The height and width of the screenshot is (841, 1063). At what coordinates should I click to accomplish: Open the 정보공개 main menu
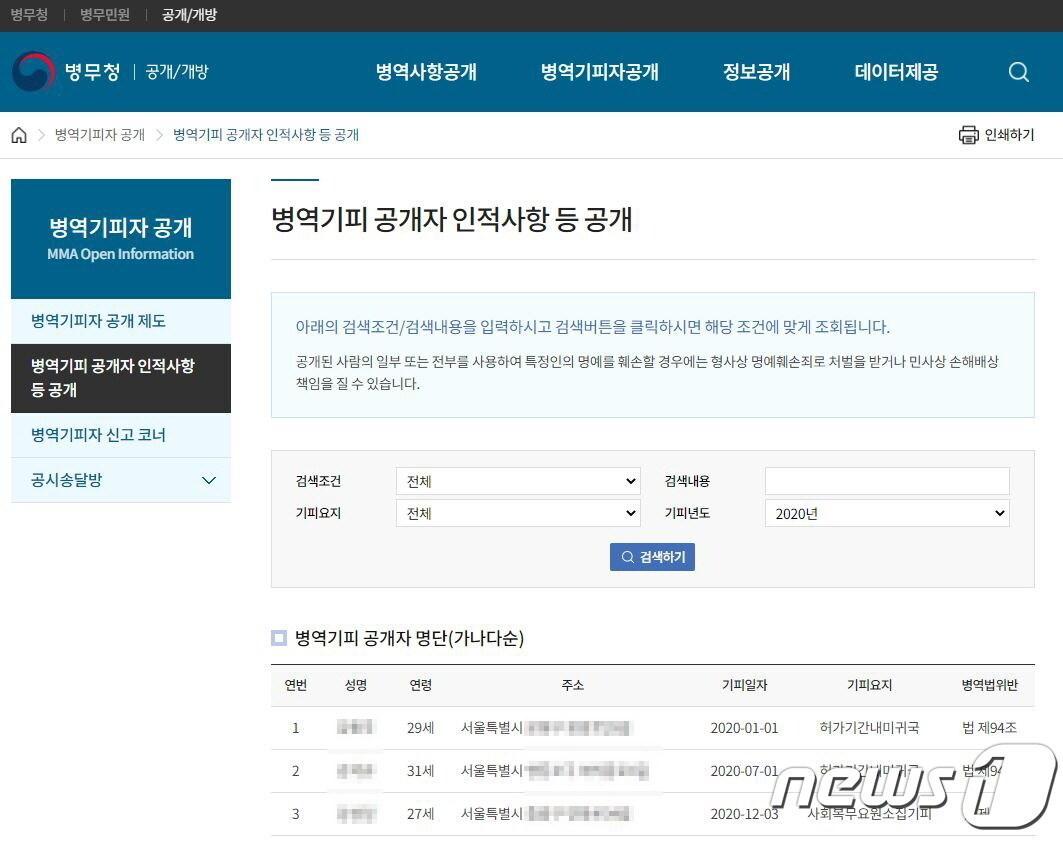click(756, 72)
